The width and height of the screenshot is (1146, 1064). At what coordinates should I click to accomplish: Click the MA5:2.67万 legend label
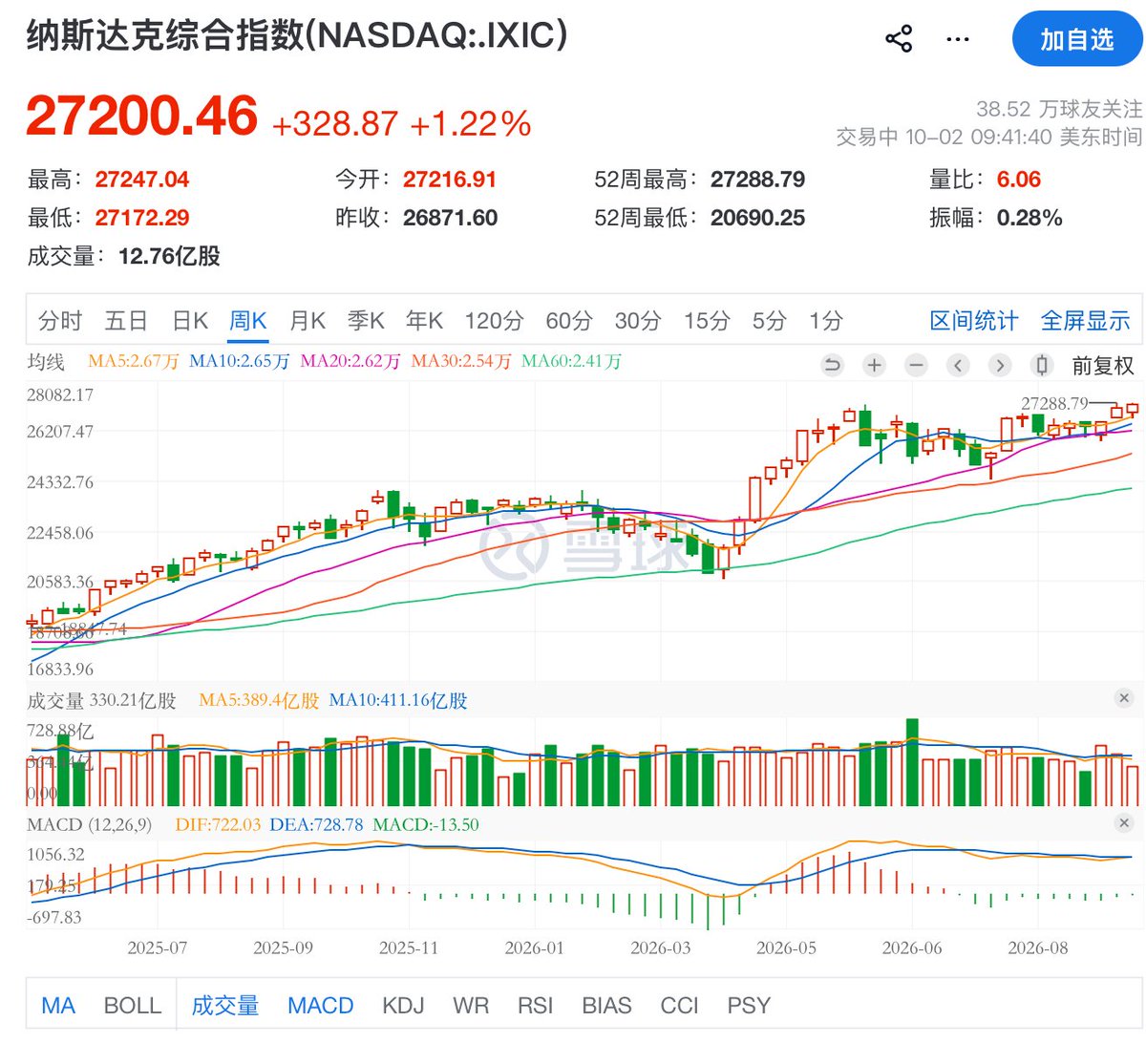[x=133, y=361]
